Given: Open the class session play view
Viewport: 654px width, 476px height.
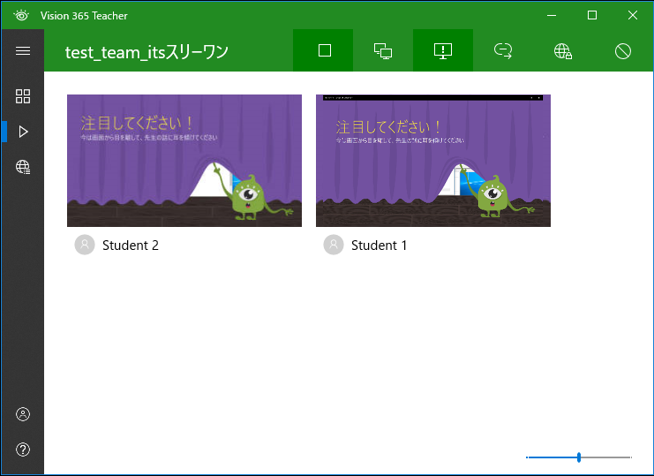Looking at the screenshot, I should (23, 132).
